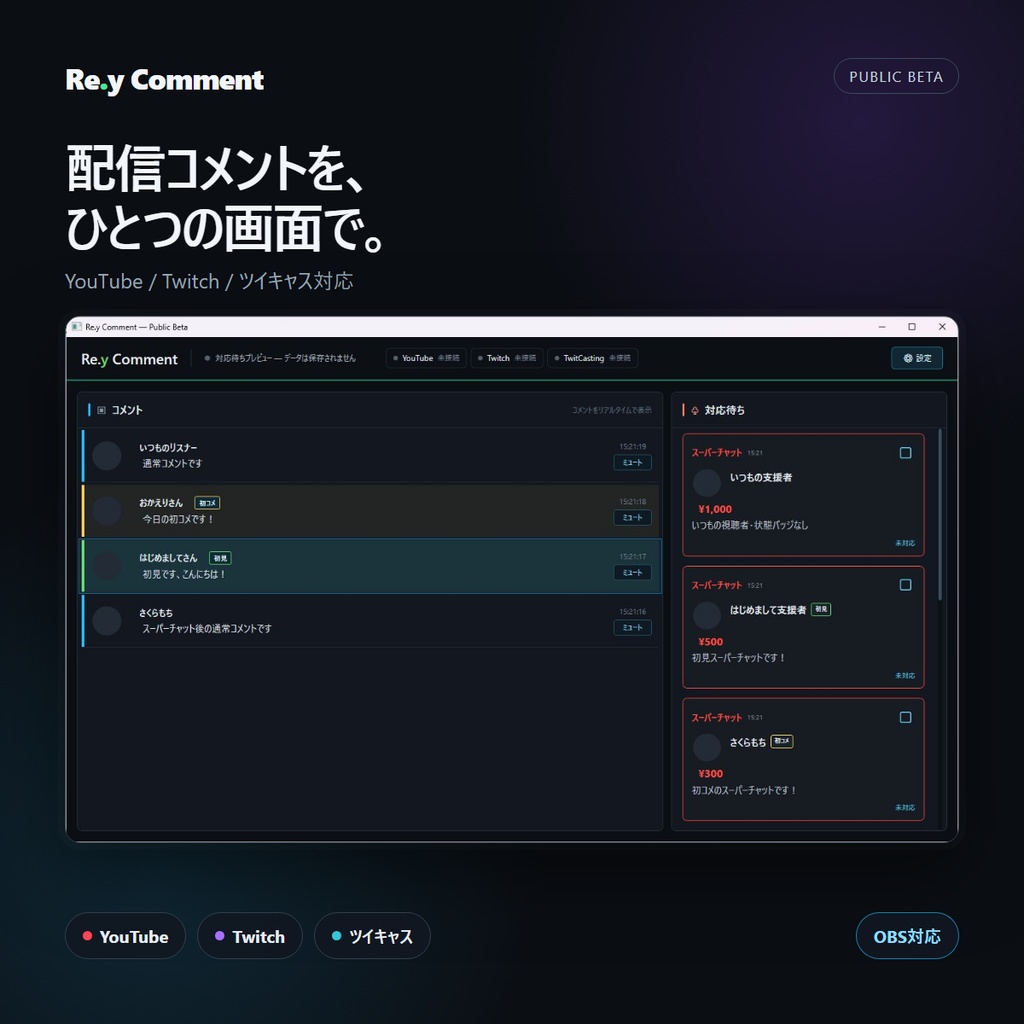The image size is (1024, 1024).
Task: Click the 未対応 status in the ¥1,000 card
Action: tap(904, 543)
